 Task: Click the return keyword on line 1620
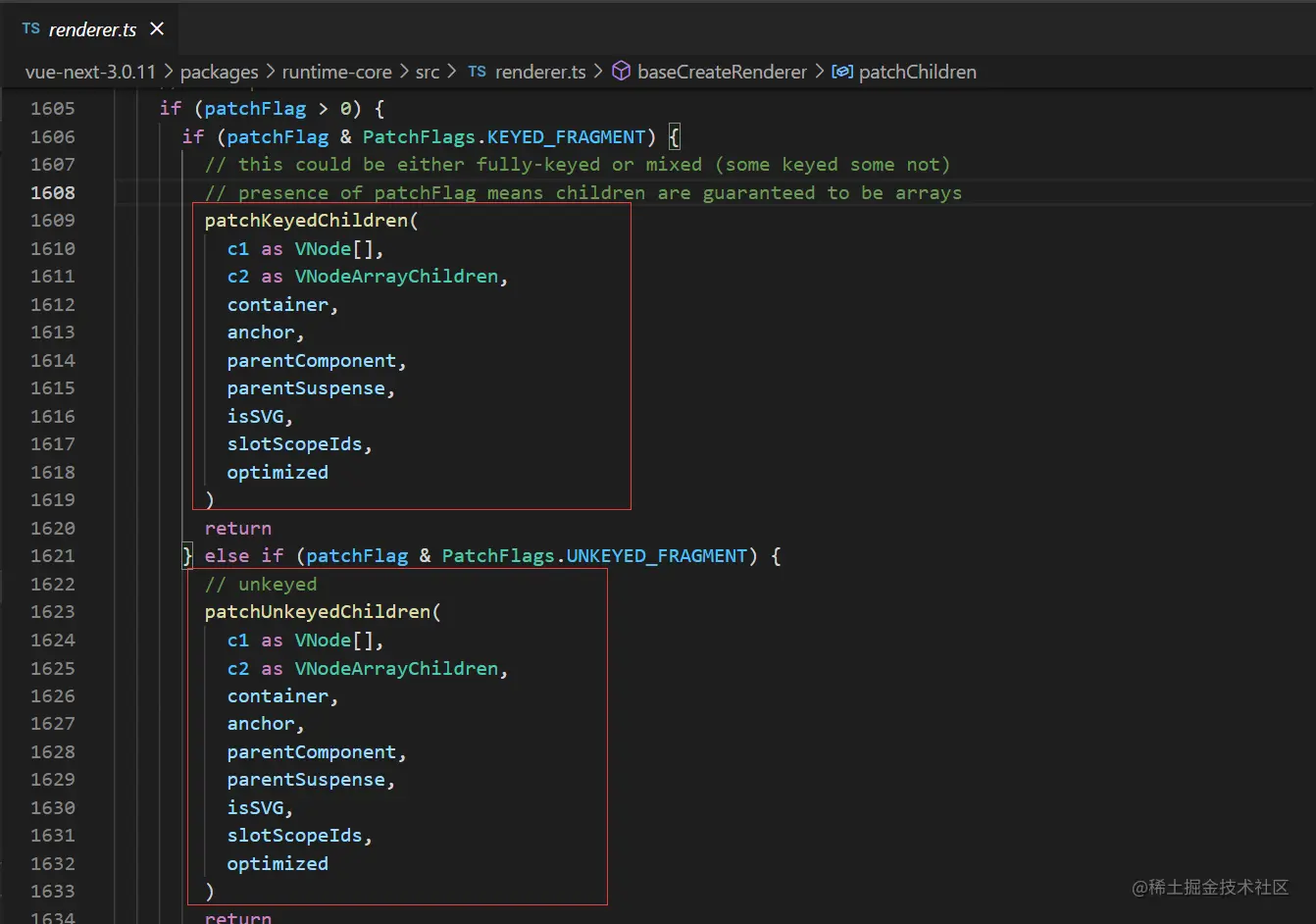[x=238, y=529]
